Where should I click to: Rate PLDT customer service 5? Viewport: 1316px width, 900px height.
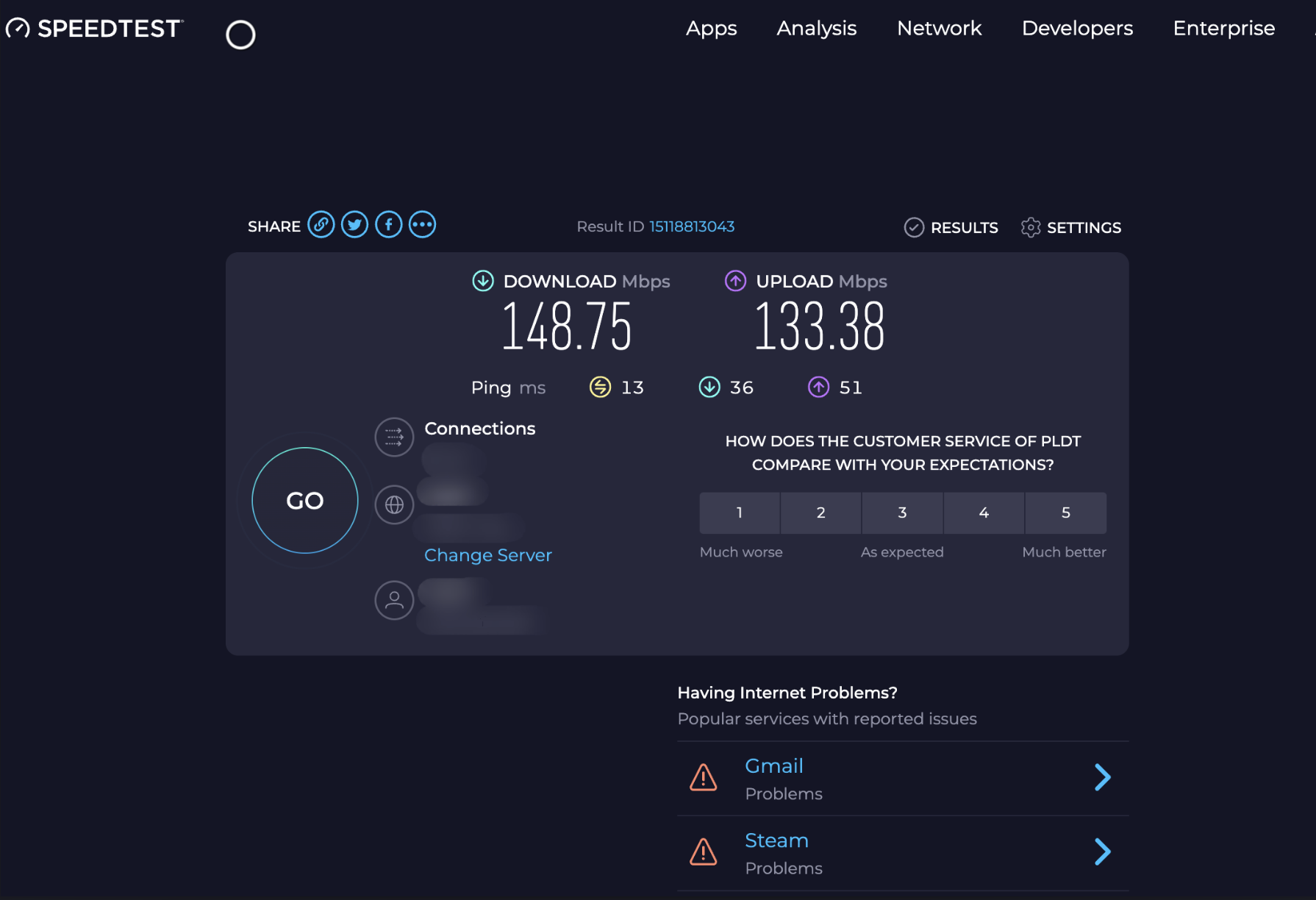(1066, 513)
